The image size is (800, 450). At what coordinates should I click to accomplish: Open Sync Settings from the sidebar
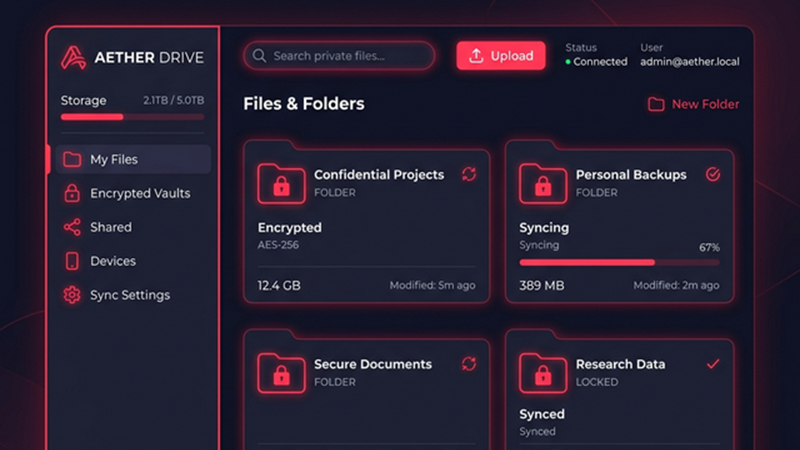point(129,295)
